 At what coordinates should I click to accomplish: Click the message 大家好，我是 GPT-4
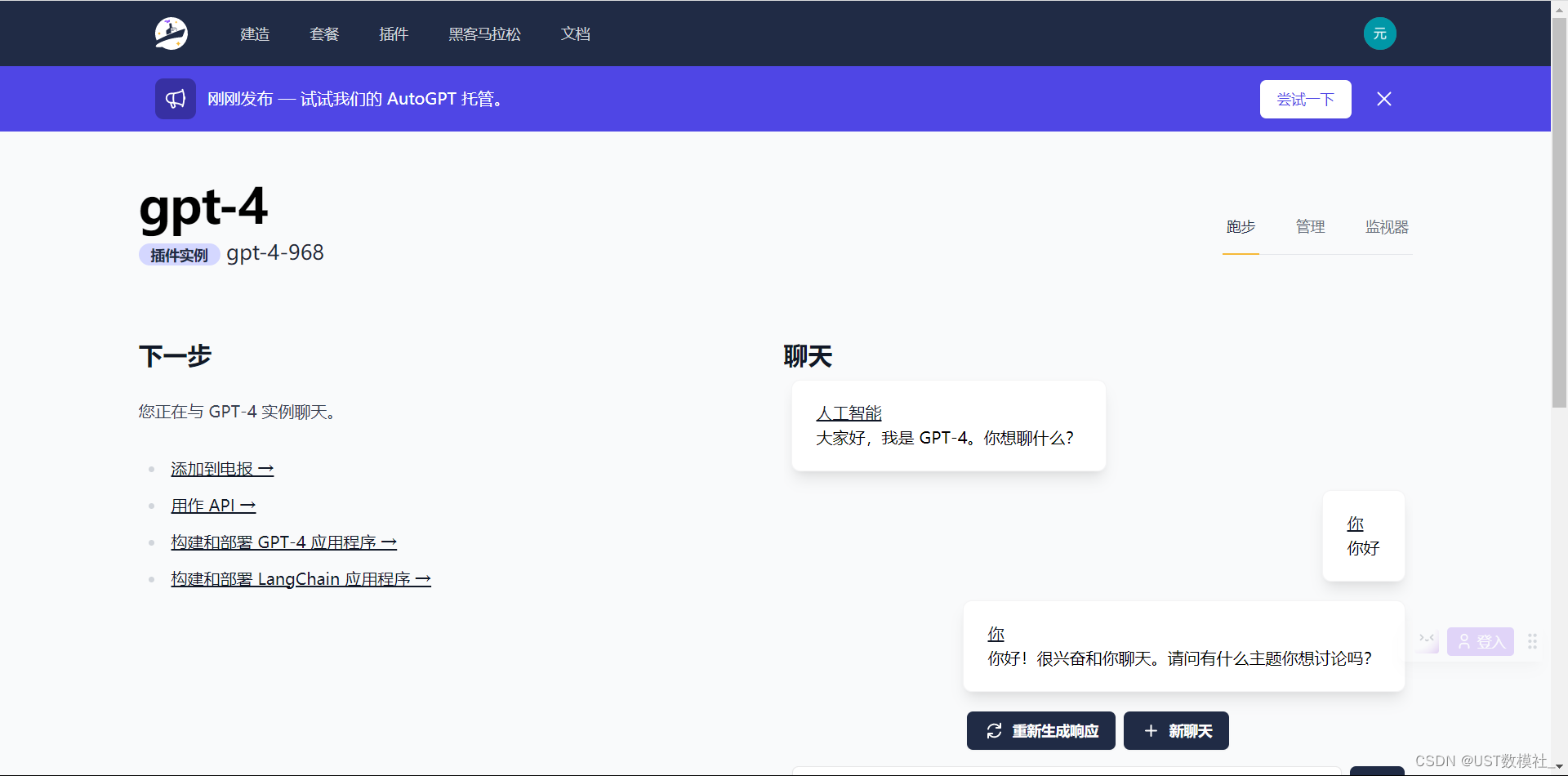(945, 439)
